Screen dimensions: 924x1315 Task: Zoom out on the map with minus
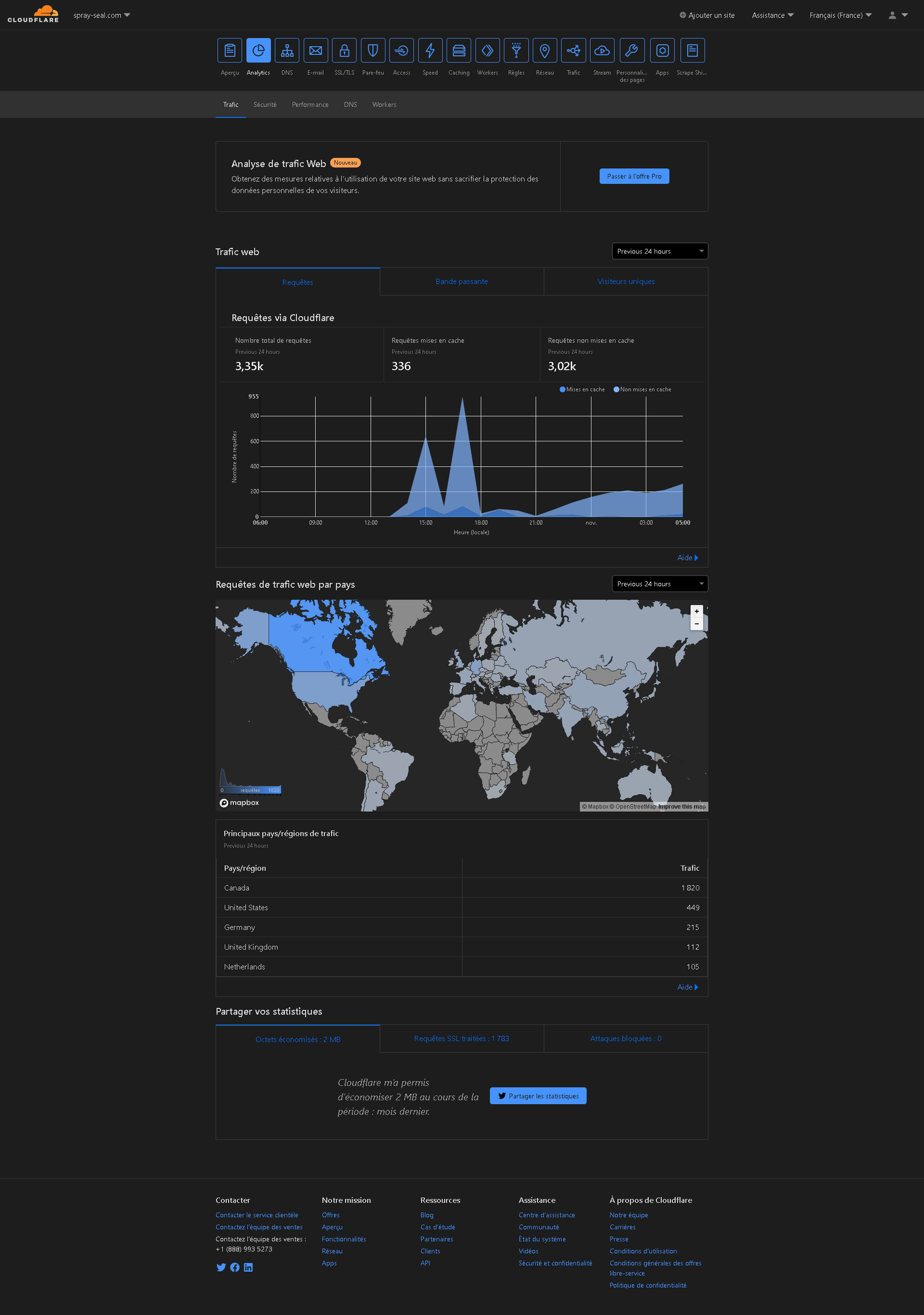coord(696,624)
